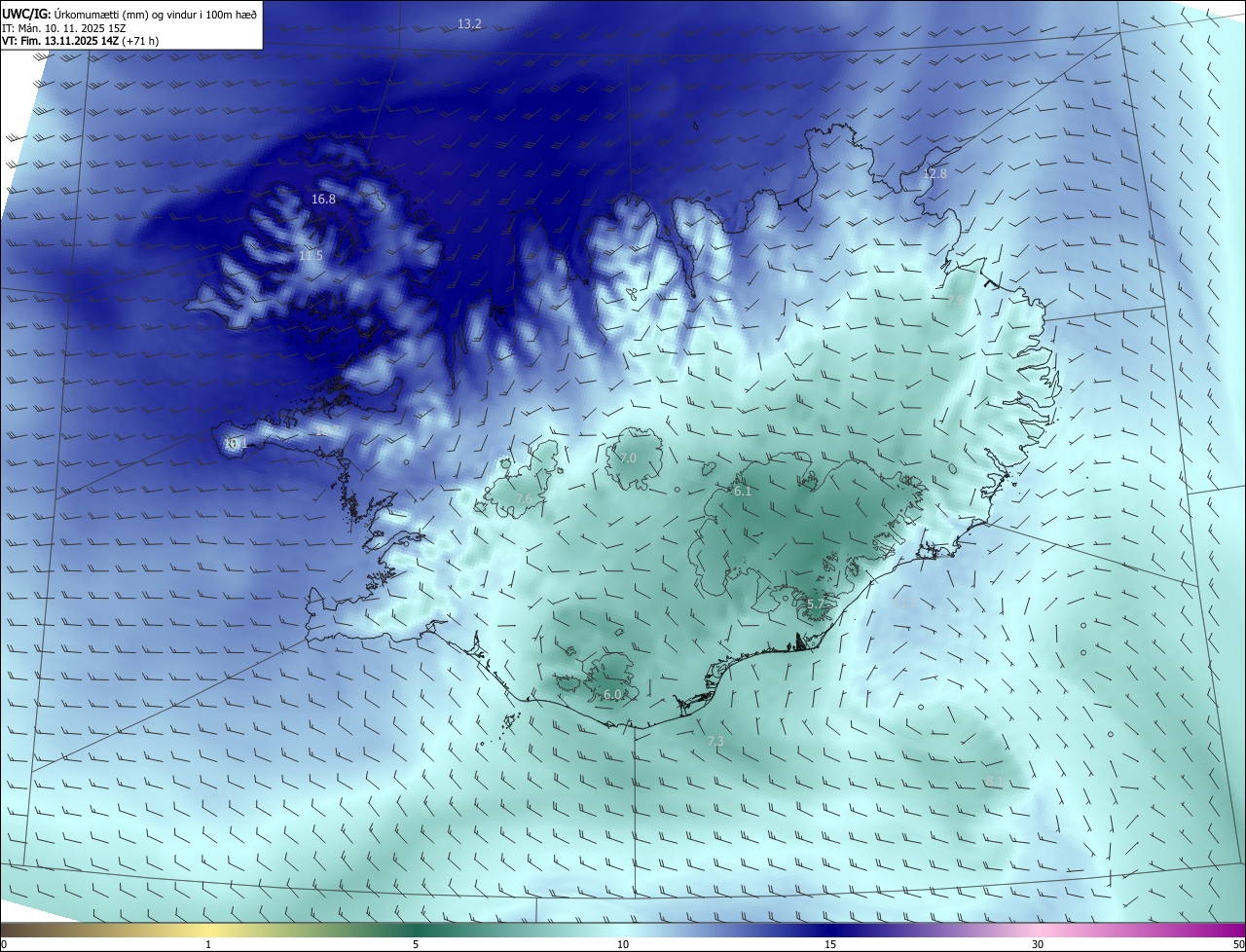1246x952 pixels.
Task: Click the 6.0 value on the southern glacier
Action: [x=612, y=694]
